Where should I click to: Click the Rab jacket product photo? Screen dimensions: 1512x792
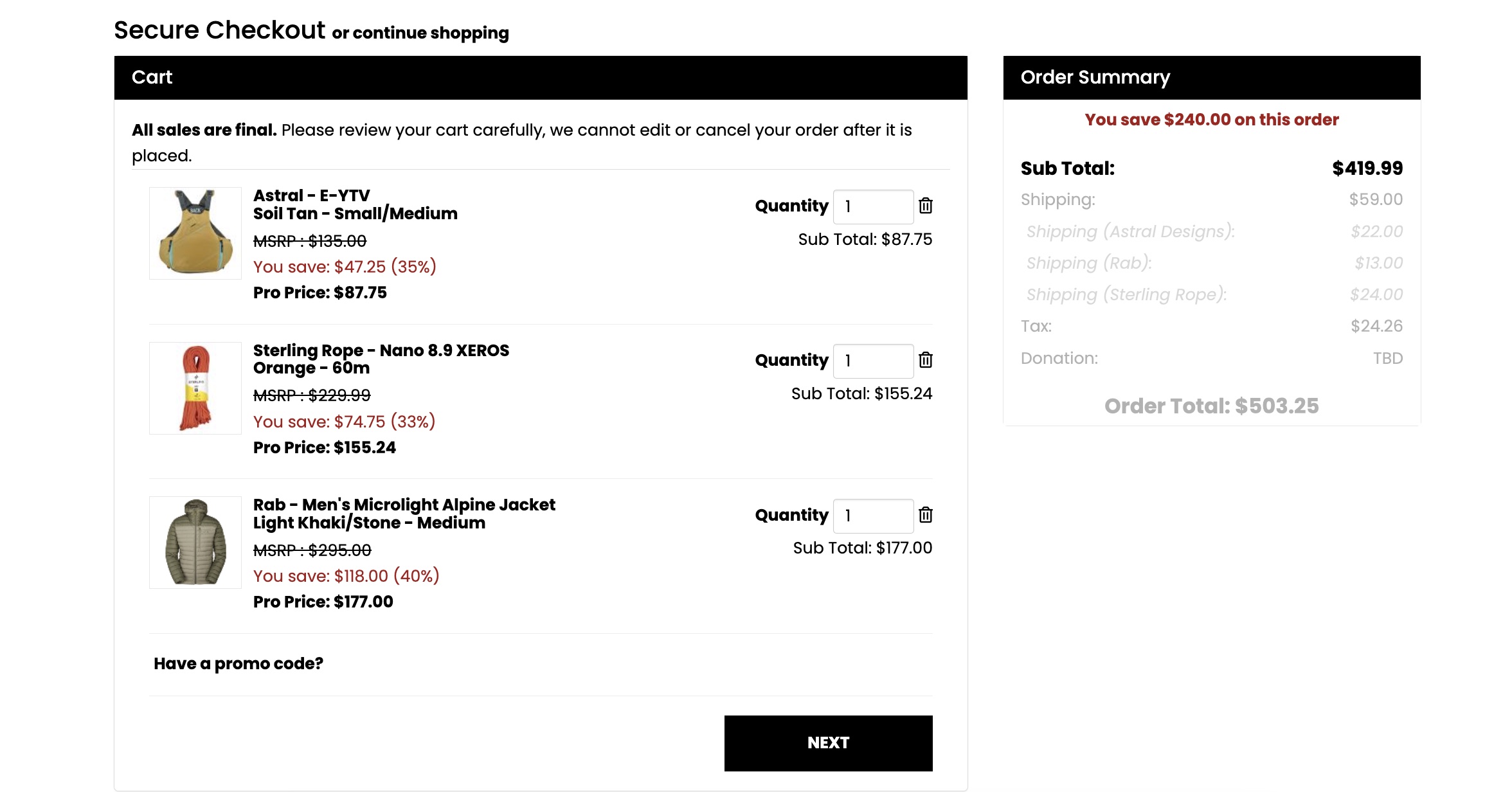coord(195,542)
